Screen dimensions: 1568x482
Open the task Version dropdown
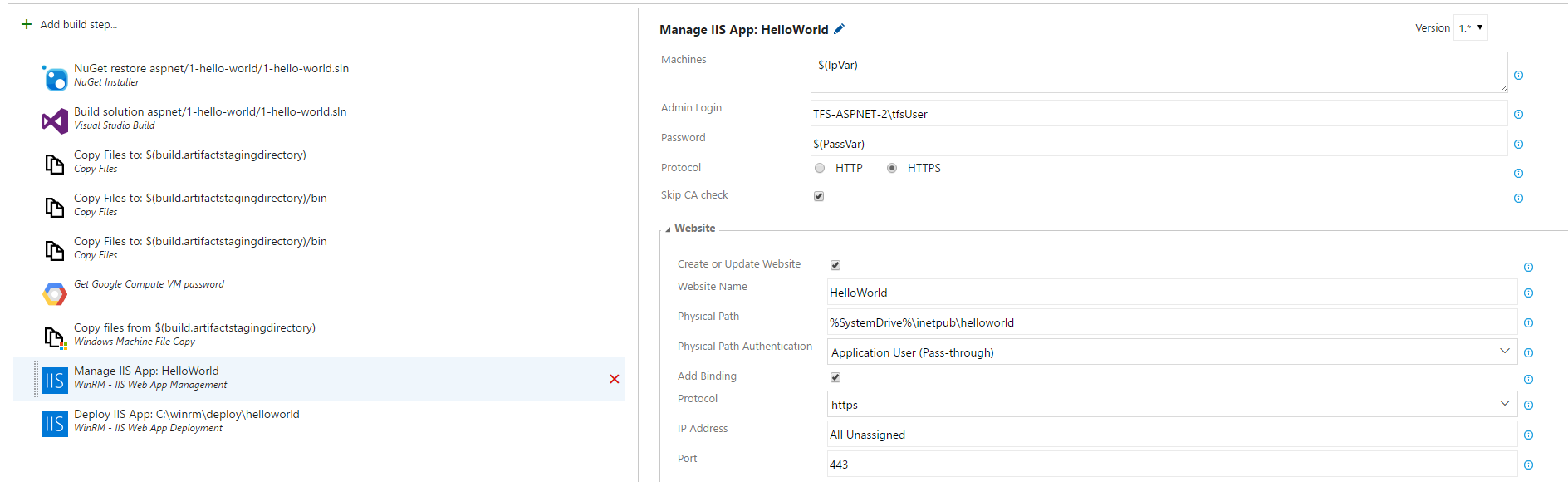pyautogui.click(x=1471, y=27)
